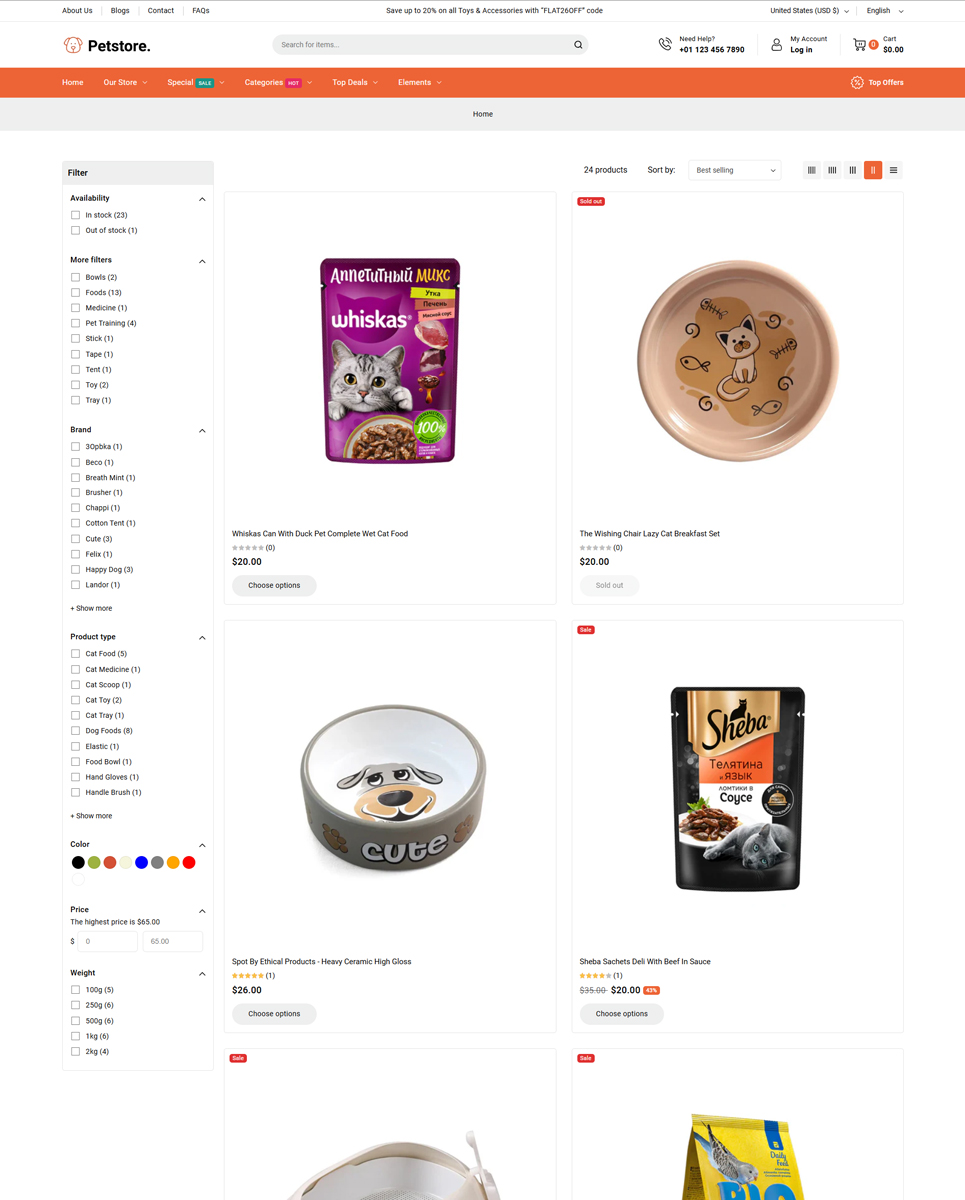The height and width of the screenshot is (1200, 965).
Task: Open the Top Offers discount icon
Action: coord(857,82)
